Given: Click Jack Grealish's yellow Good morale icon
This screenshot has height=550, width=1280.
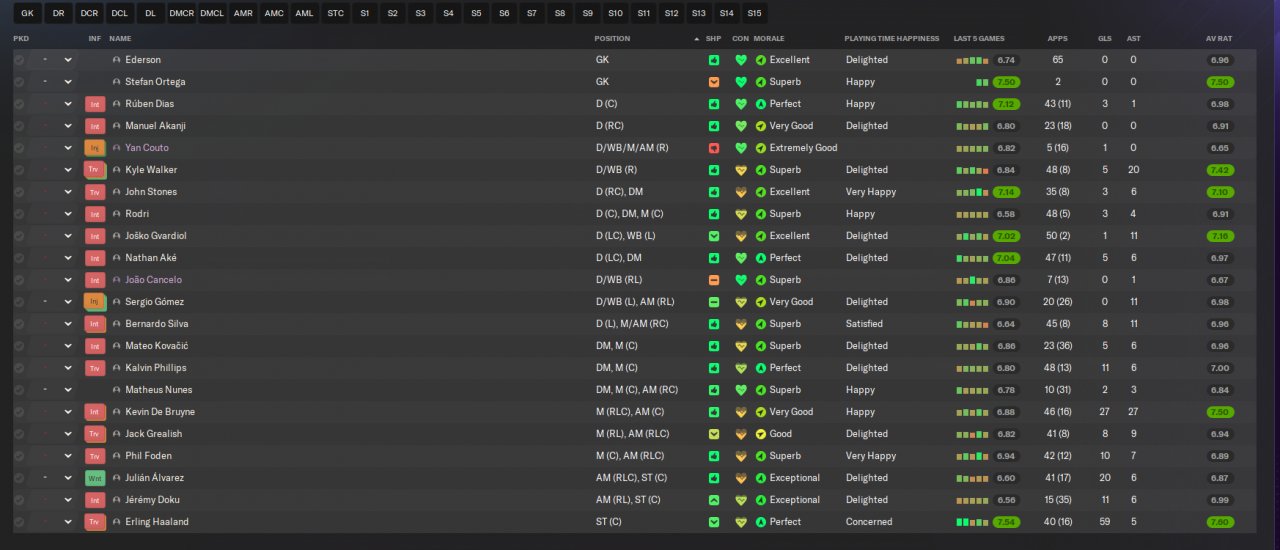Looking at the screenshot, I should pos(761,434).
